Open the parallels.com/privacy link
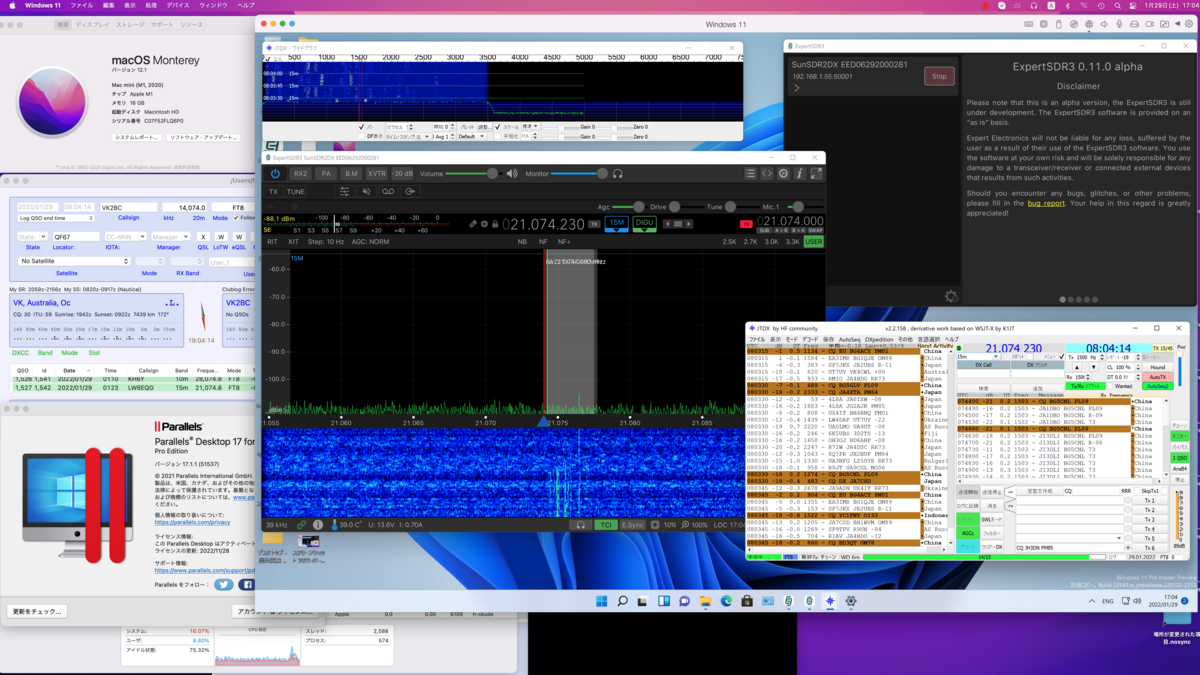This screenshot has width=1200, height=675. (192, 522)
